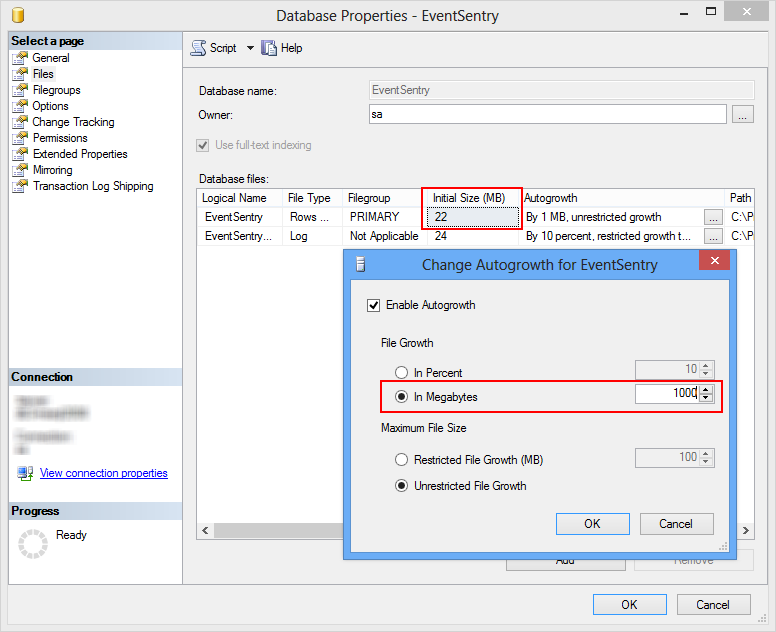The image size is (776, 632).
Task: Toggle Use full-text indexing checkbox
Action: click(x=202, y=146)
